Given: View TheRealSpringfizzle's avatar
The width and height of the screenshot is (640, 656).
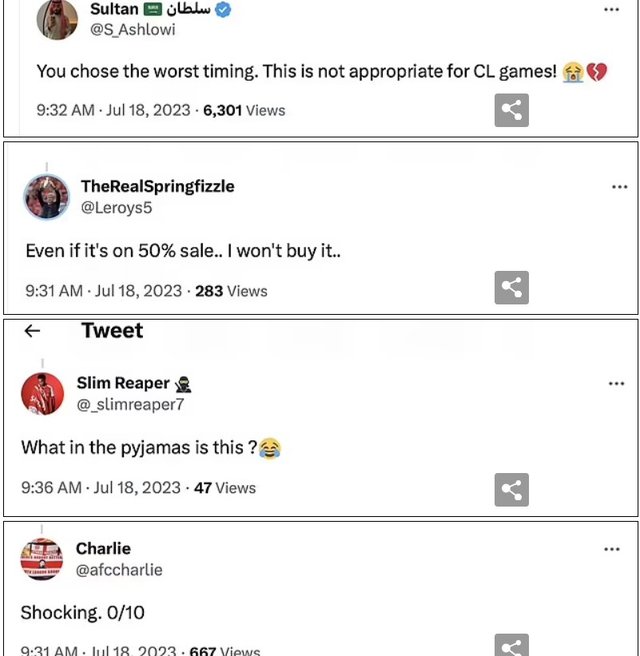Looking at the screenshot, I should coord(47,197).
